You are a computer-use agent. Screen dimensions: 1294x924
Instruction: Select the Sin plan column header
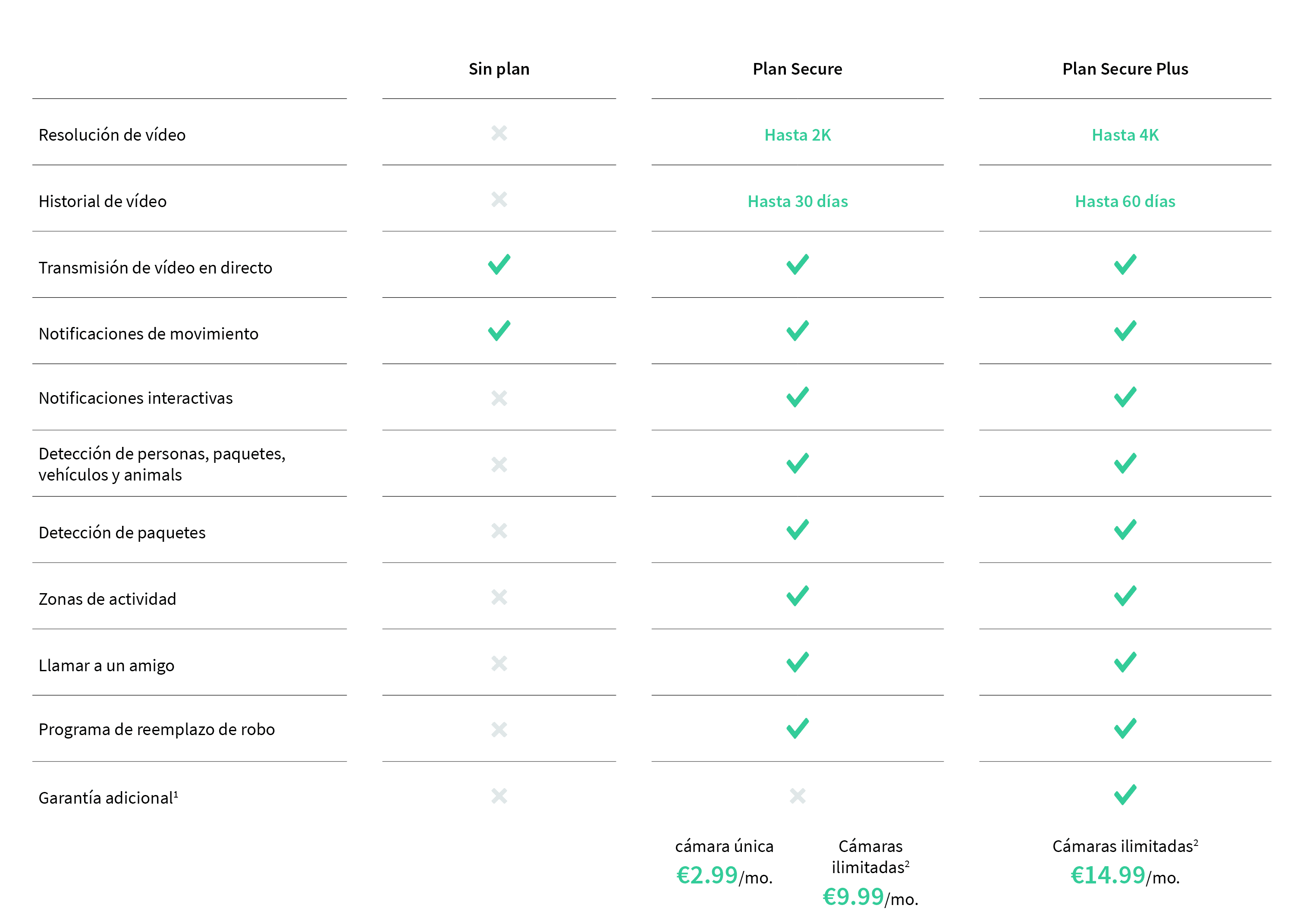499,69
